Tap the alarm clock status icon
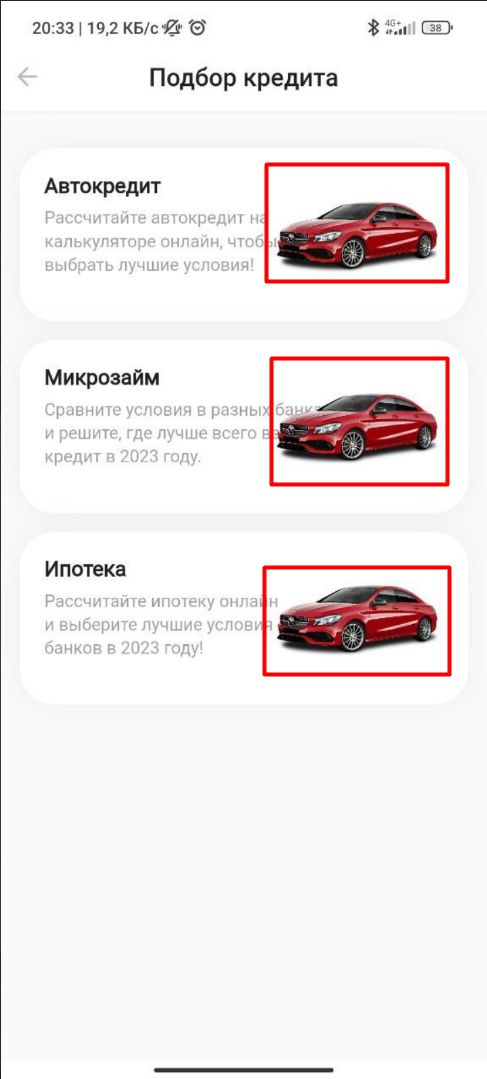This screenshot has width=487, height=1079. click(x=198, y=28)
